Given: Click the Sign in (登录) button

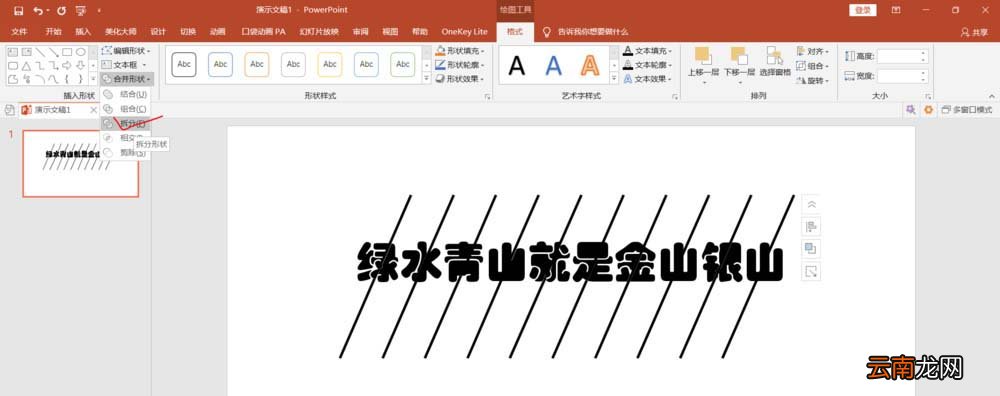Looking at the screenshot, I should tap(862, 10).
